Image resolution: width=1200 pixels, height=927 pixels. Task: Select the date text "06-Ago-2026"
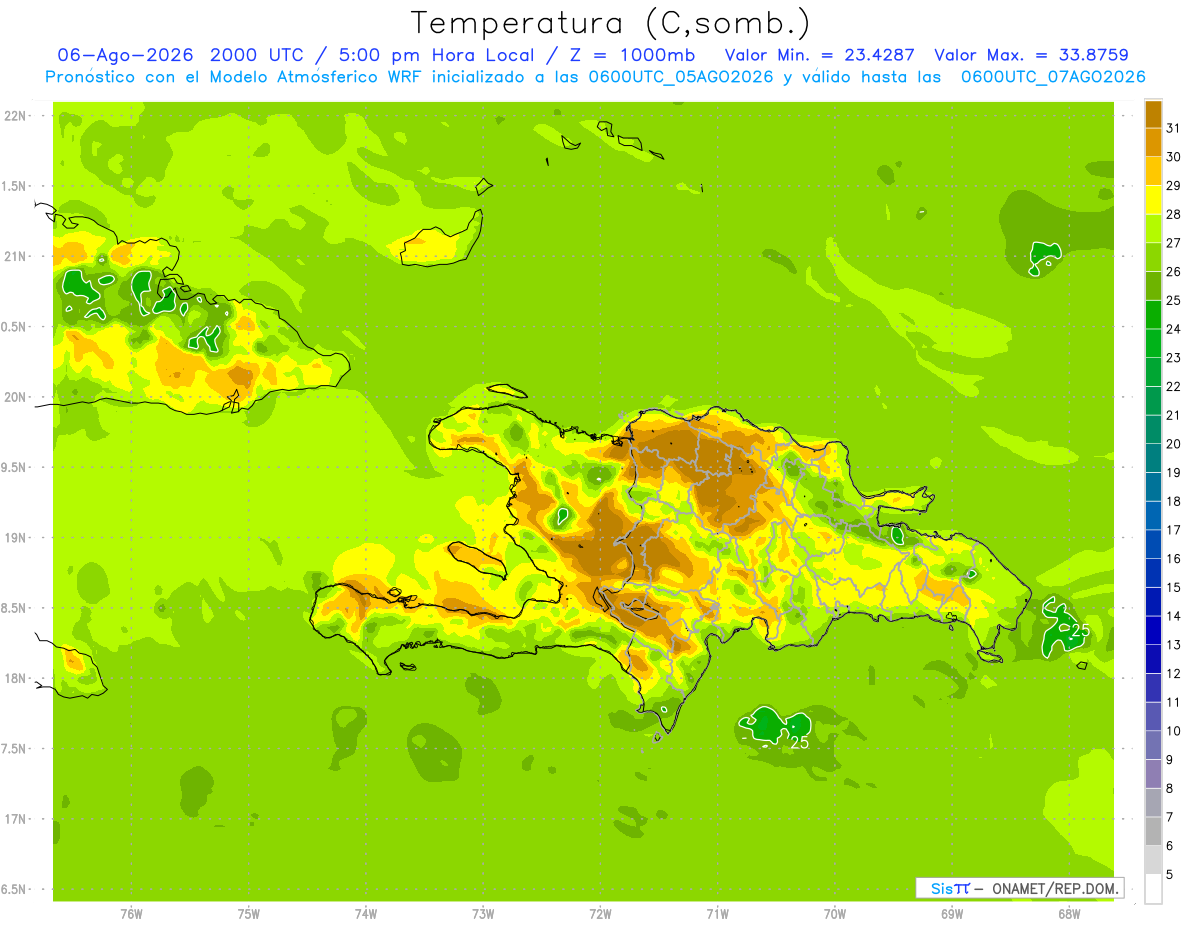[x=125, y=55]
